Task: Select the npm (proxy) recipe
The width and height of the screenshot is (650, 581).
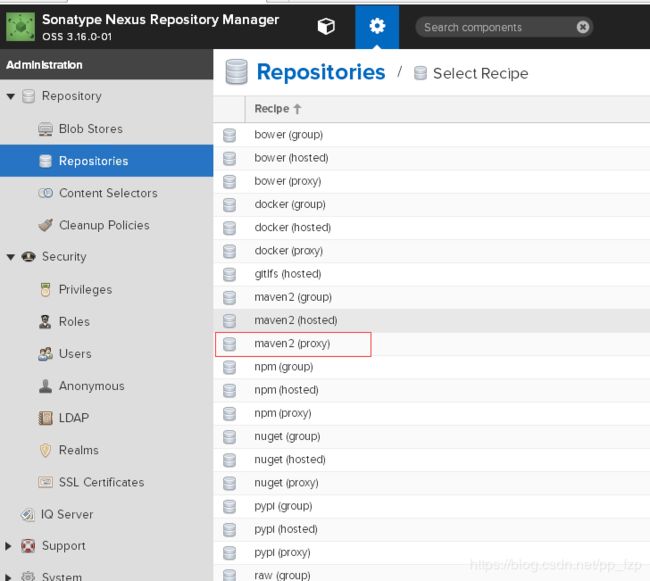Action: [432, 413]
